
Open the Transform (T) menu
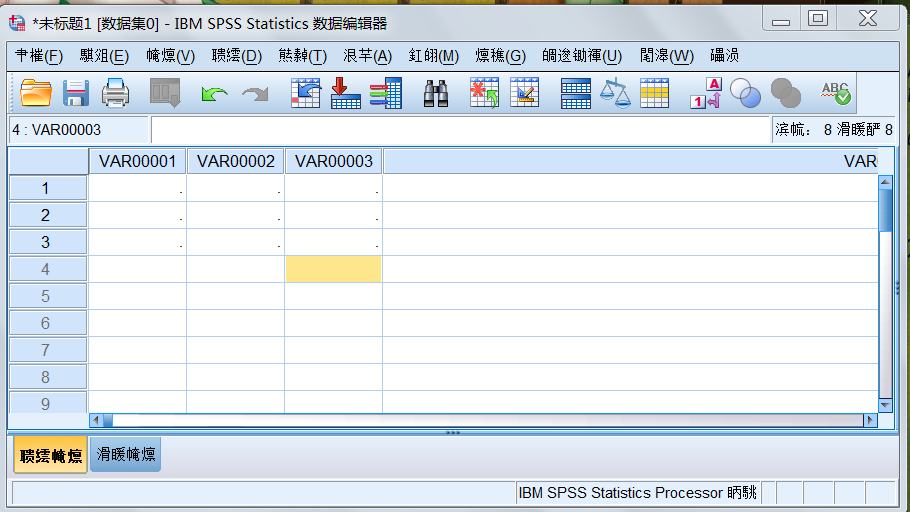coord(302,56)
